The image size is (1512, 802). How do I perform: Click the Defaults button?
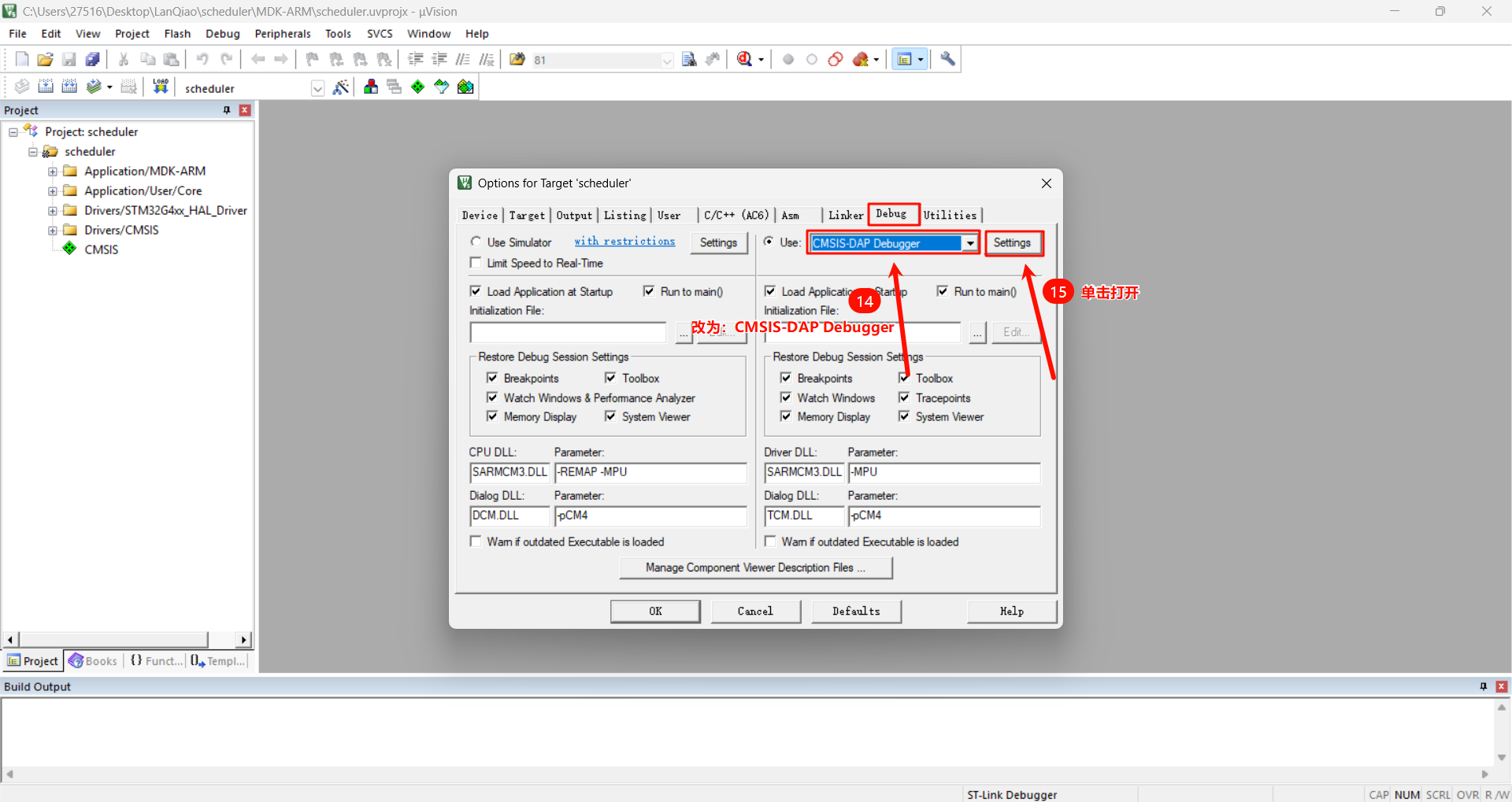tap(857, 611)
